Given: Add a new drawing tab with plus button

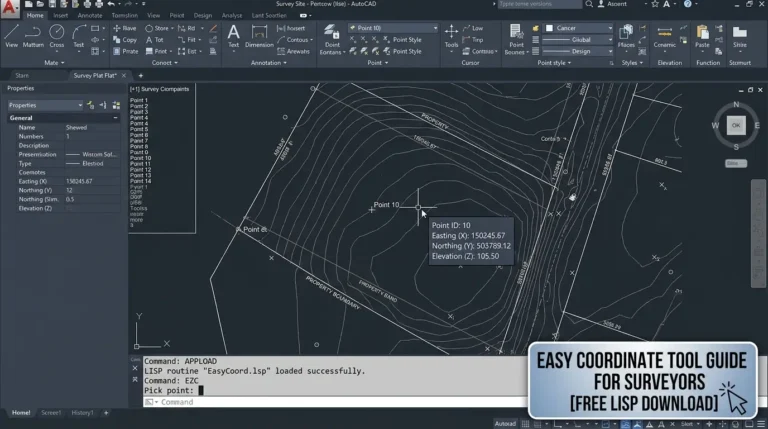Looking at the screenshot, I should tap(141, 75).
